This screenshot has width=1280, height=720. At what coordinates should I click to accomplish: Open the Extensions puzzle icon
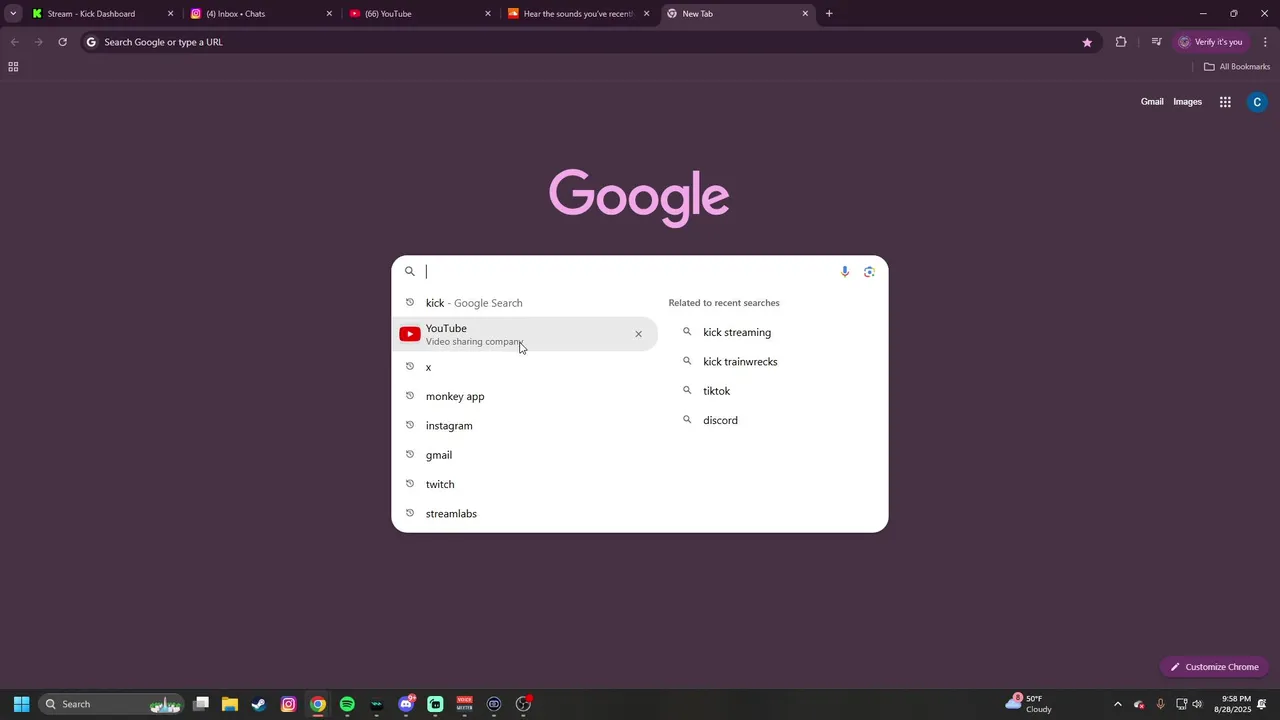[x=1121, y=42]
